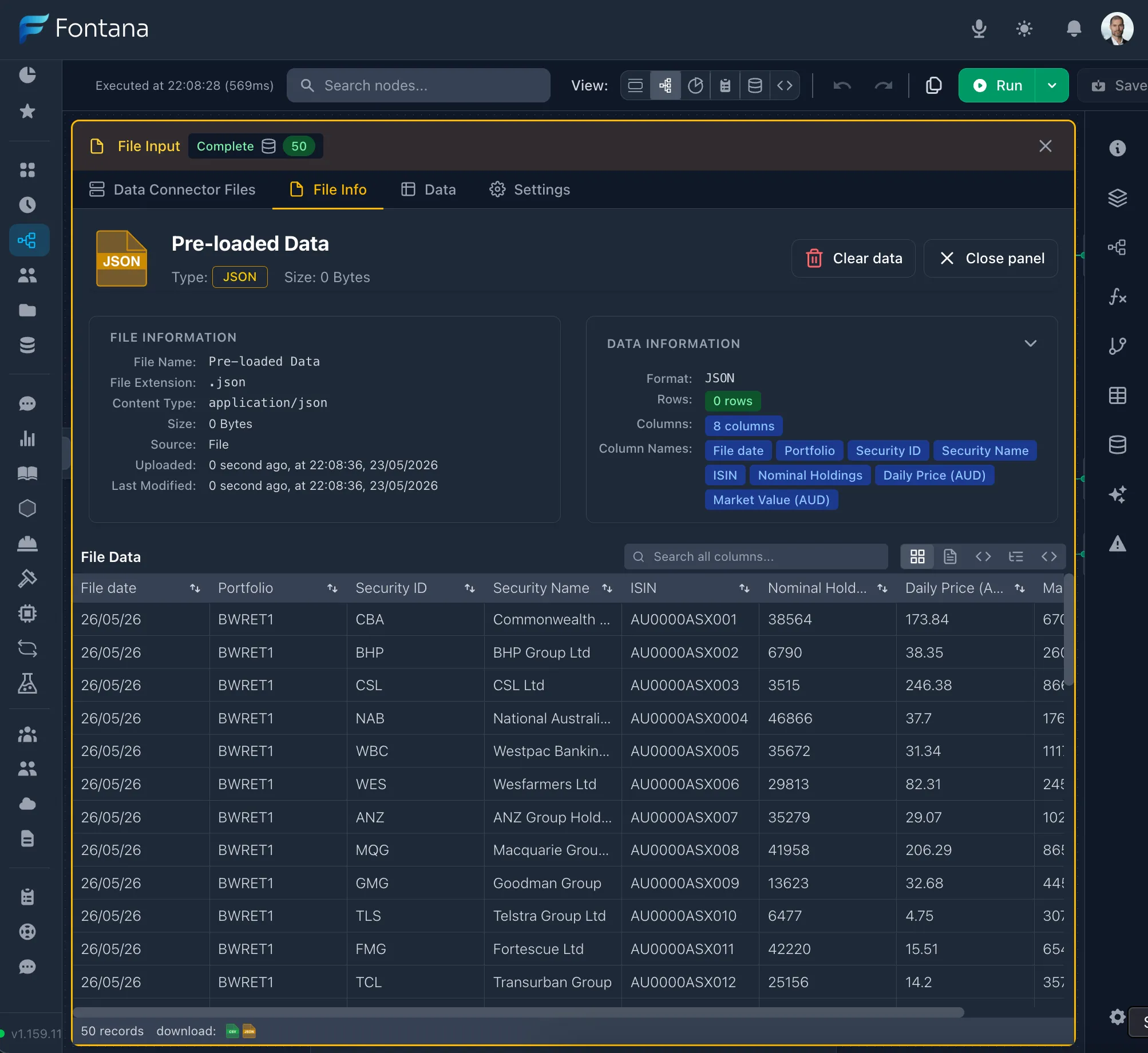
Task: Collapse the Data Information section chevron
Action: click(x=1030, y=343)
